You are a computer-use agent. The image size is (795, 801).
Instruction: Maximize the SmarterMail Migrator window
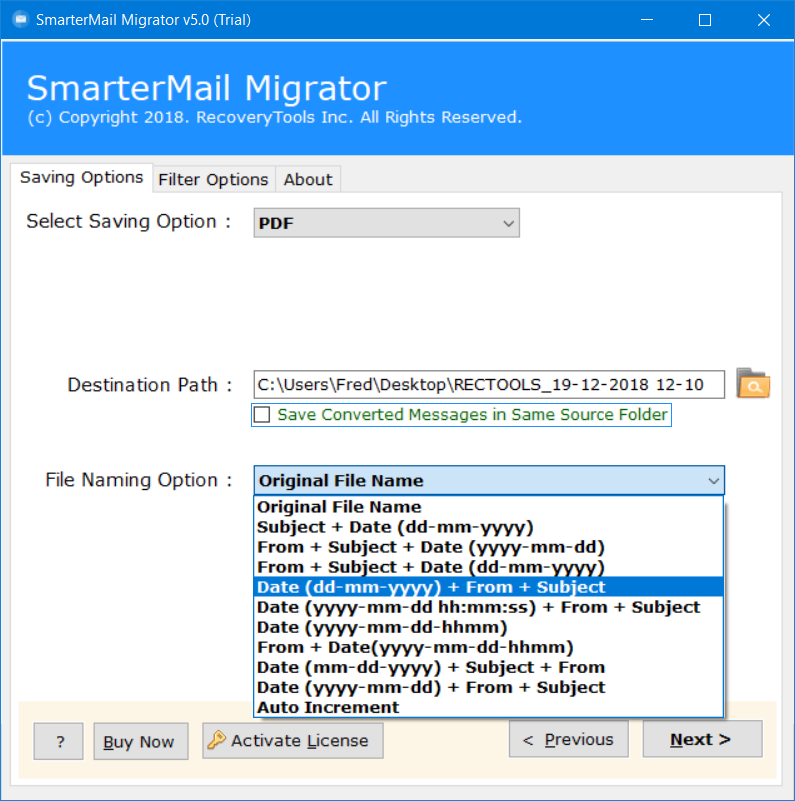[705, 20]
